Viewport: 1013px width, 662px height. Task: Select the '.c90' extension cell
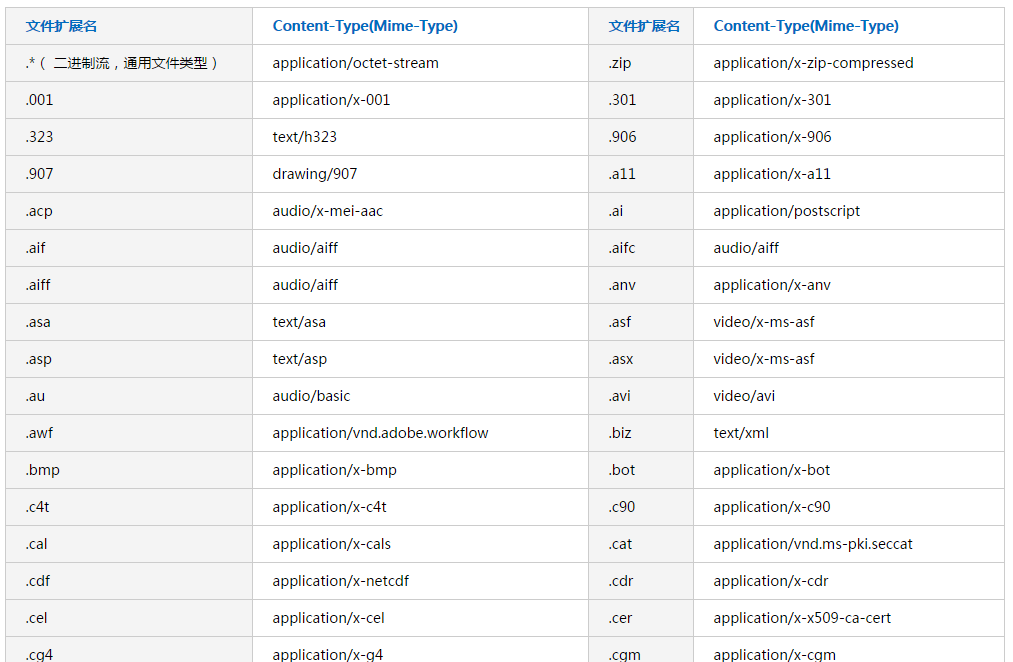(641, 507)
